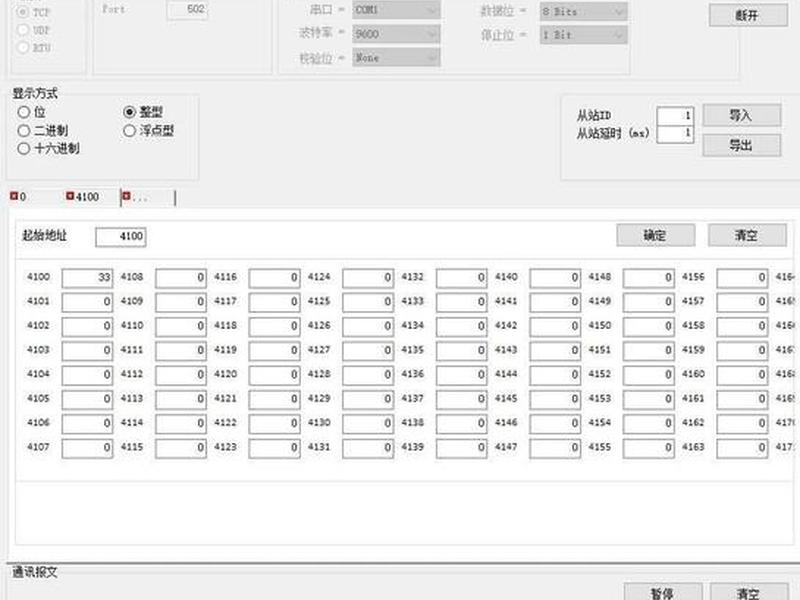
Task: Open the 串口 COM1 dropdown
Action: 396,10
